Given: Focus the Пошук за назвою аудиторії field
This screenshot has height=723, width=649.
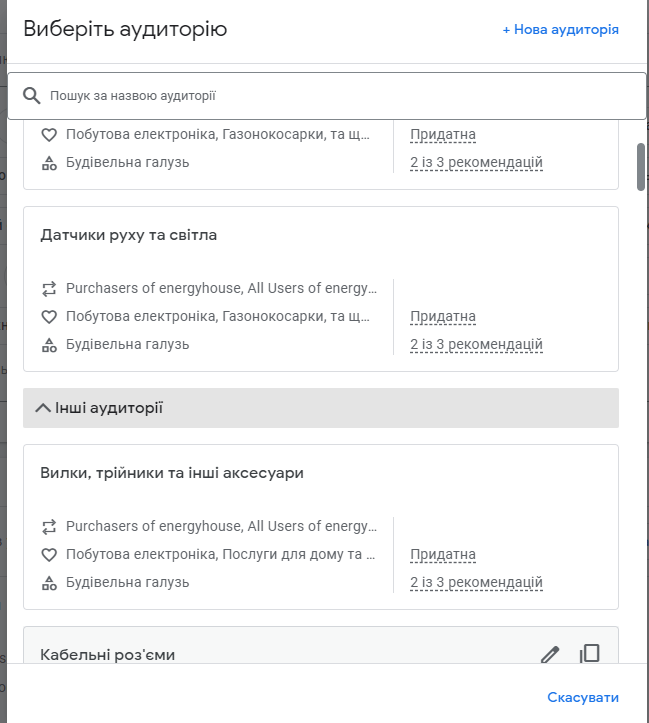Looking at the screenshot, I should (x=330, y=96).
